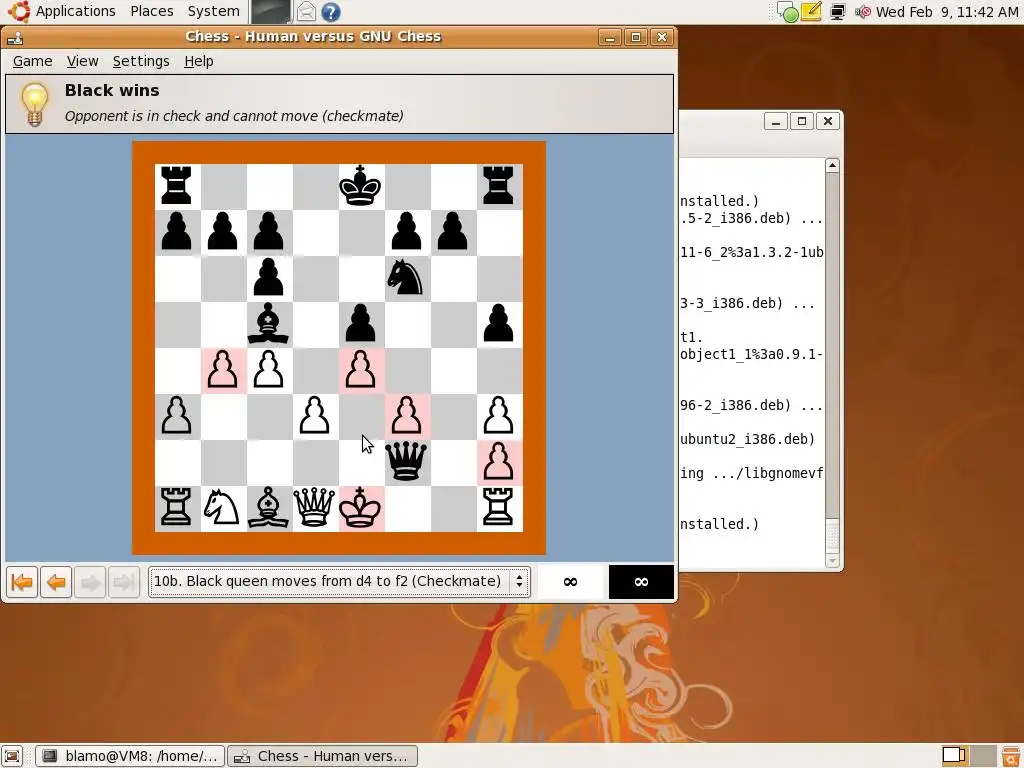Maximize the Chess window
The width and height of the screenshot is (1024, 768).
click(635, 37)
